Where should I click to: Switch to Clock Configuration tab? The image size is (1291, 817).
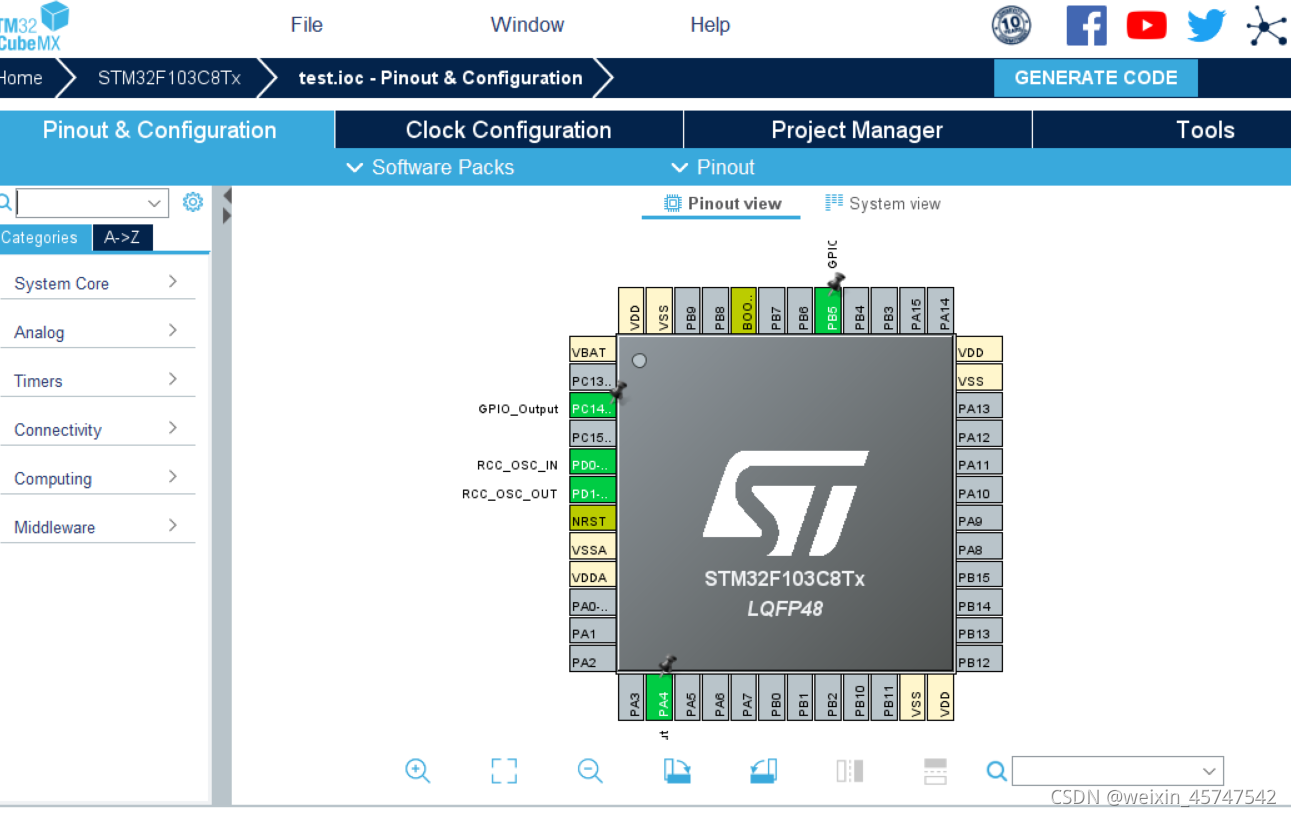click(x=508, y=130)
